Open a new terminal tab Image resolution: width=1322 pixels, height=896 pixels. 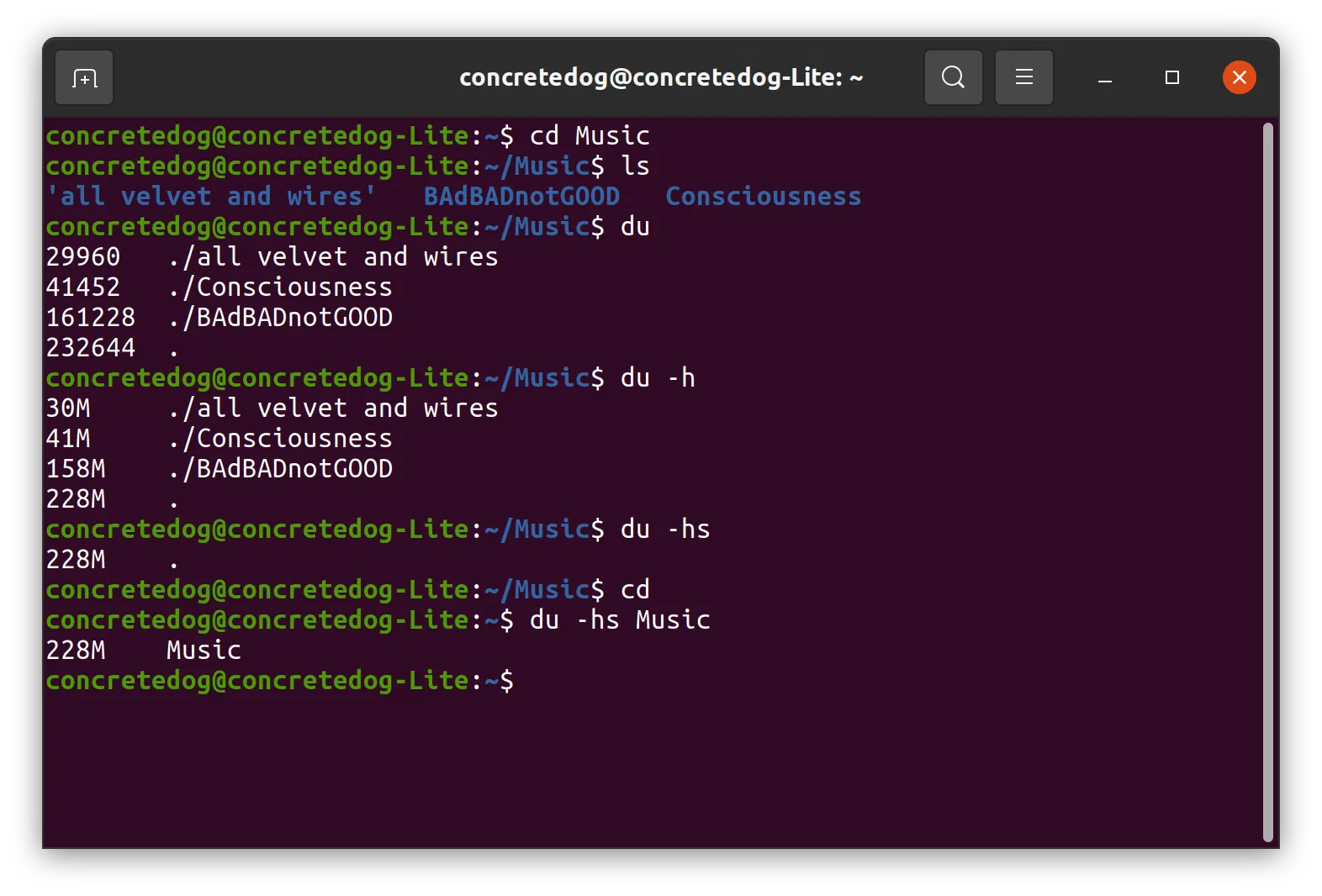pyautogui.click(x=84, y=78)
